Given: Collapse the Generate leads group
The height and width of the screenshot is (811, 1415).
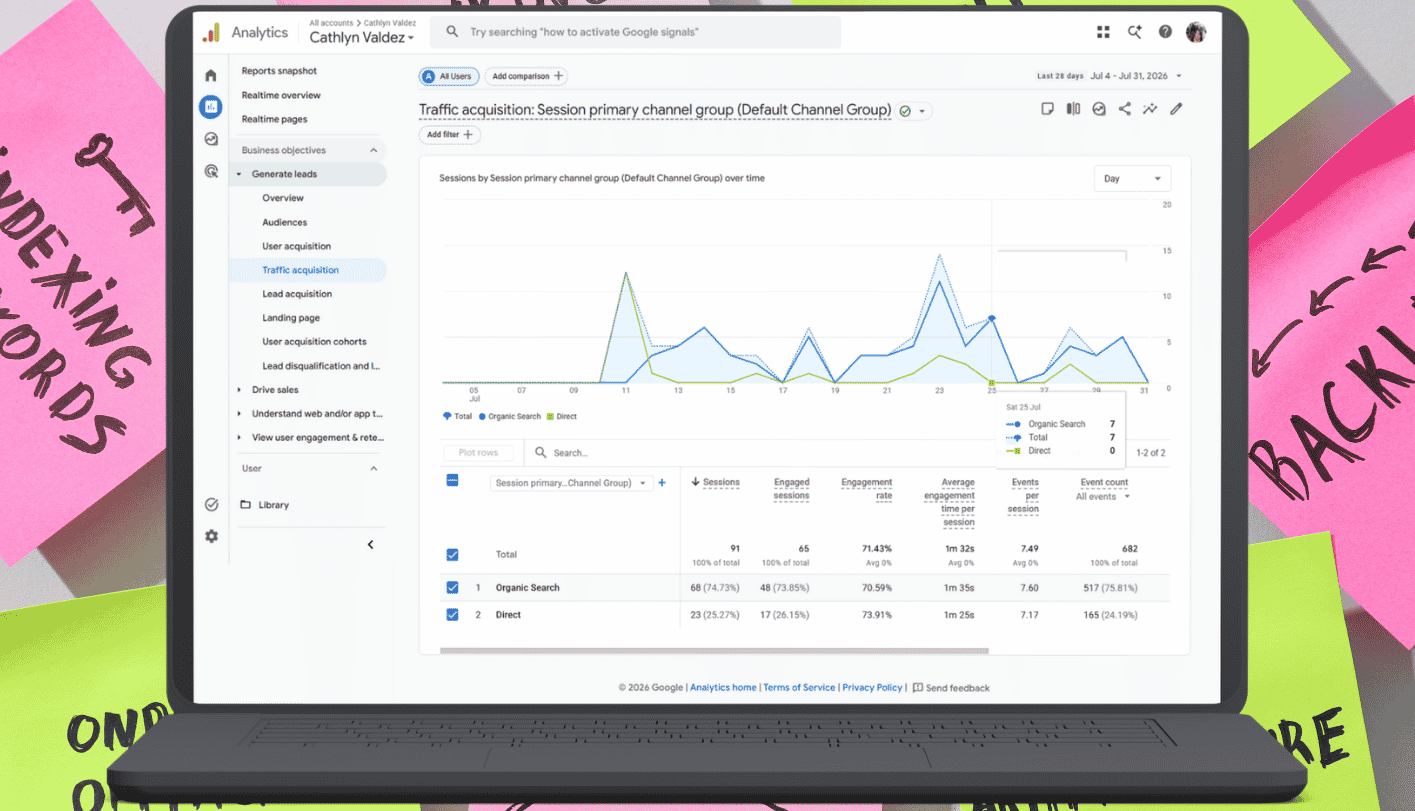Looking at the screenshot, I should pos(239,174).
